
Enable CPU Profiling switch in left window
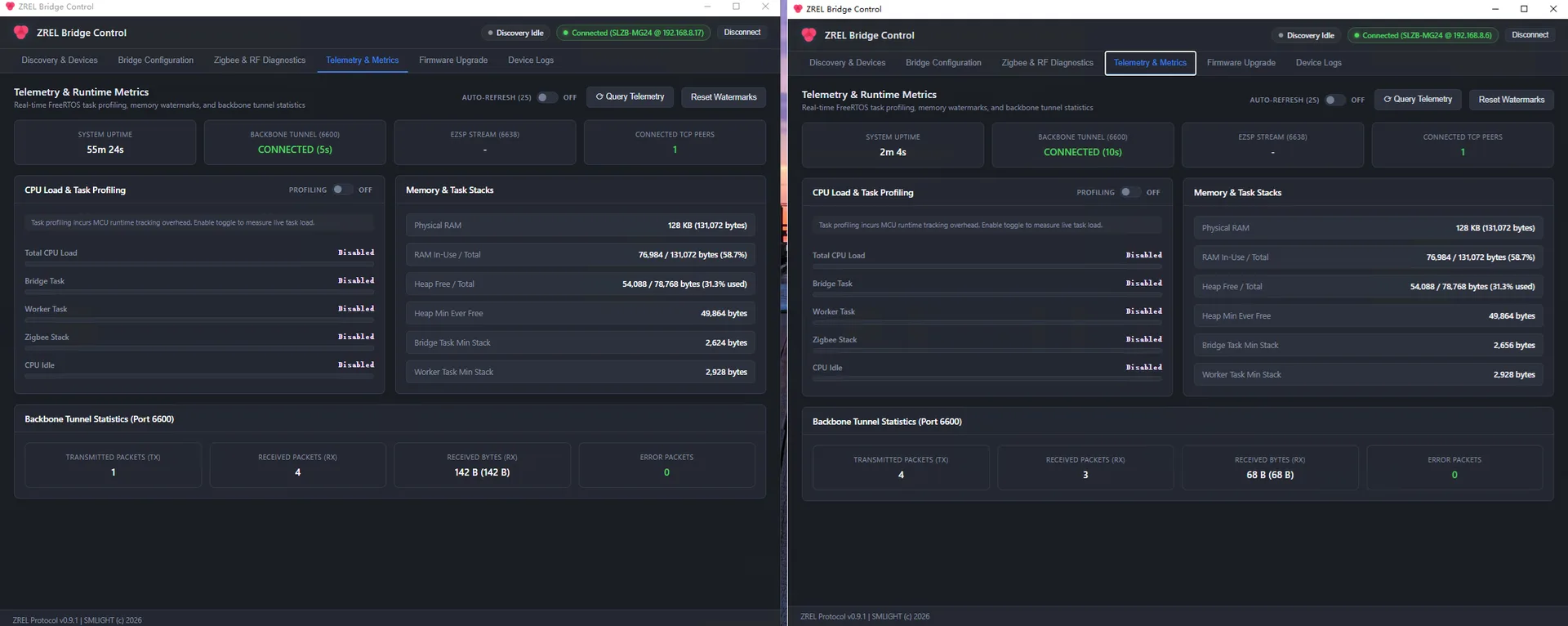coord(342,190)
